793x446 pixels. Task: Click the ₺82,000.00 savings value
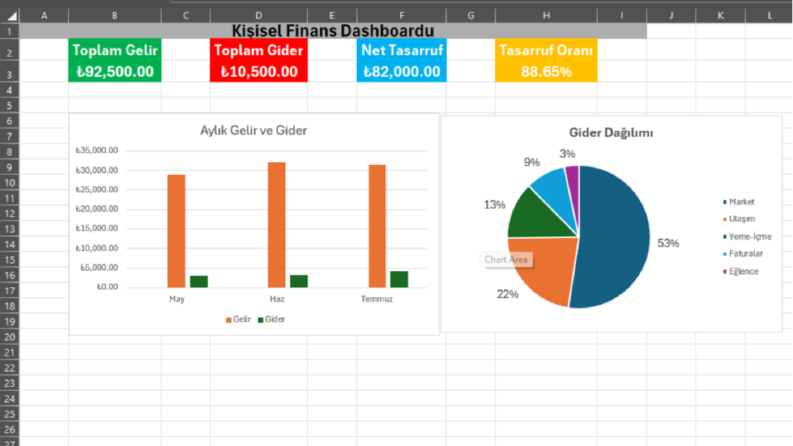pos(402,71)
